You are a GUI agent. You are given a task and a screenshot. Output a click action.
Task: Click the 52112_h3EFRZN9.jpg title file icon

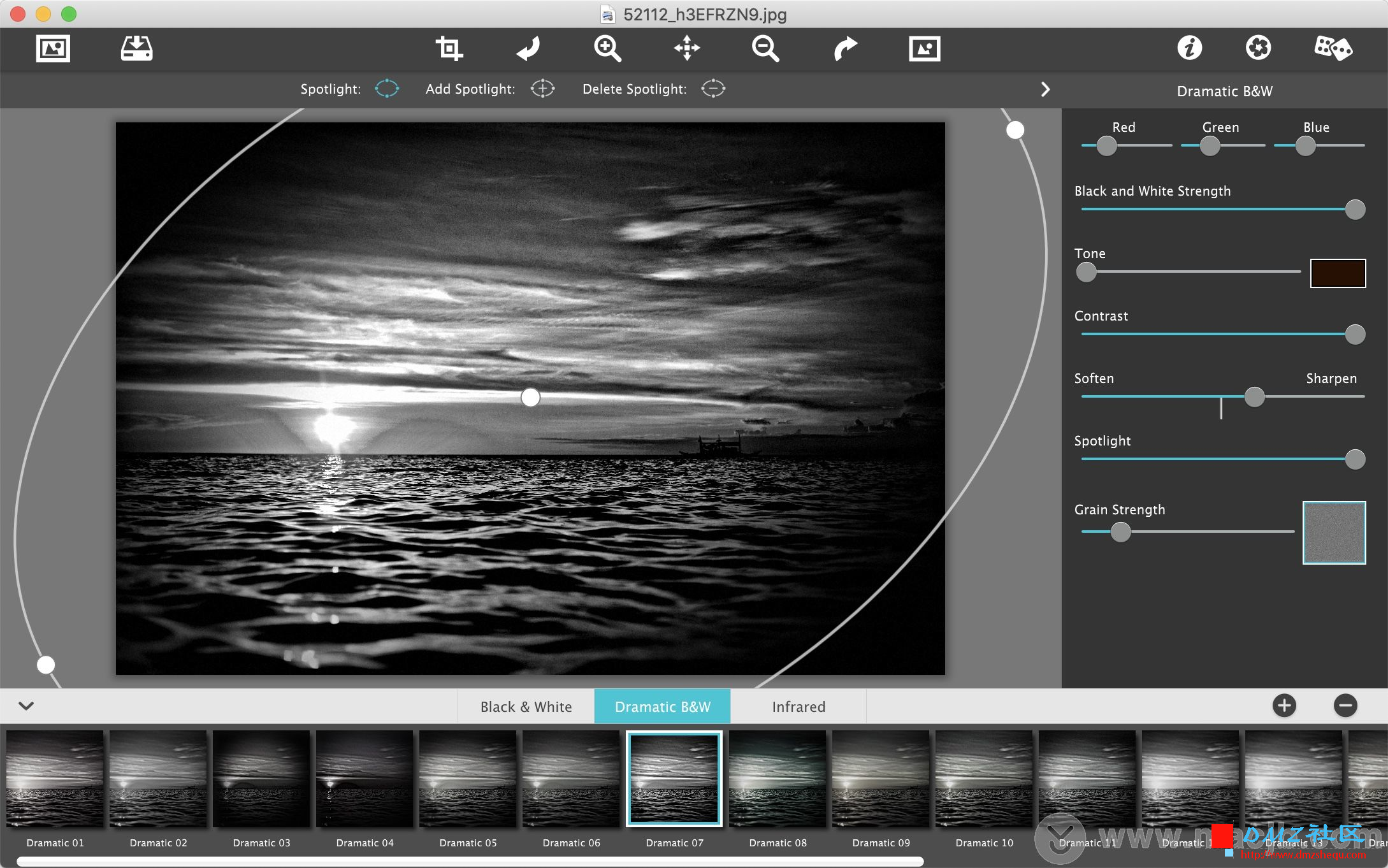pos(609,14)
